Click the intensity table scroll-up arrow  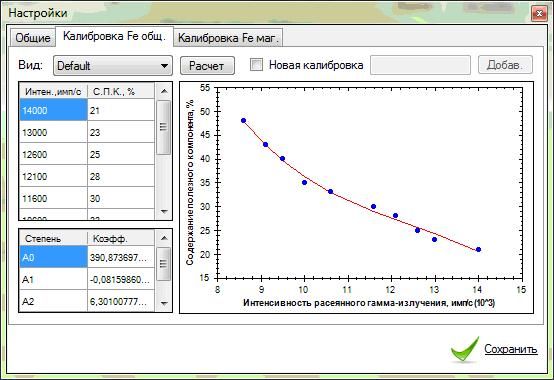(164, 91)
